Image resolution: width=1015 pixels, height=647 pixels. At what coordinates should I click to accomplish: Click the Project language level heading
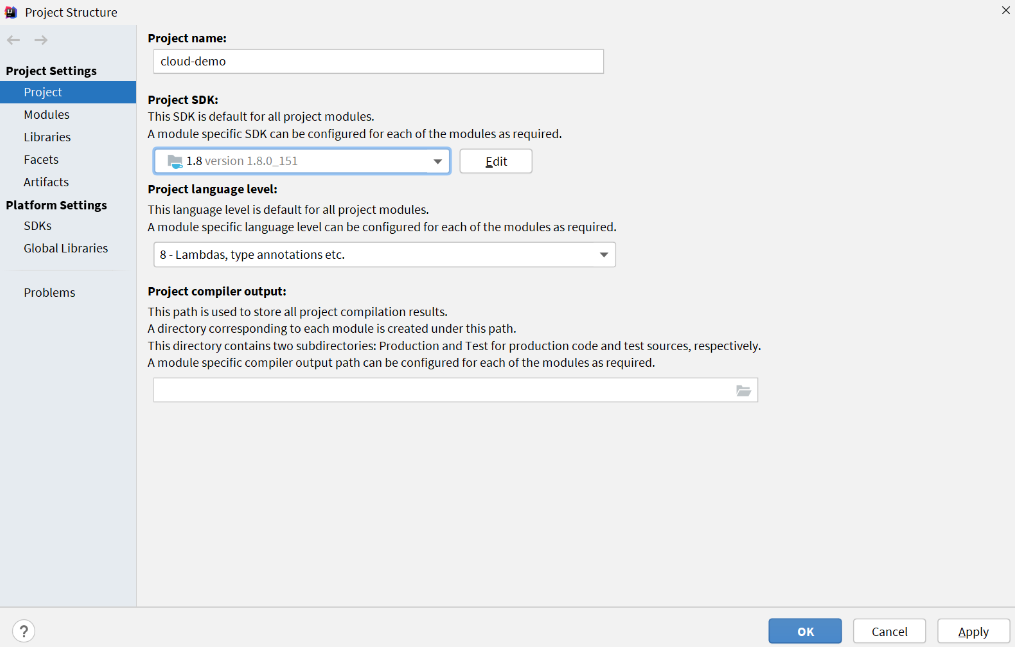[212, 189]
